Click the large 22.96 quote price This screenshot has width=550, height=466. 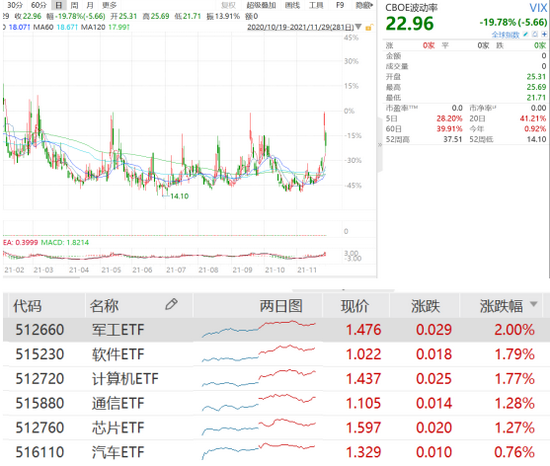(x=409, y=24)
